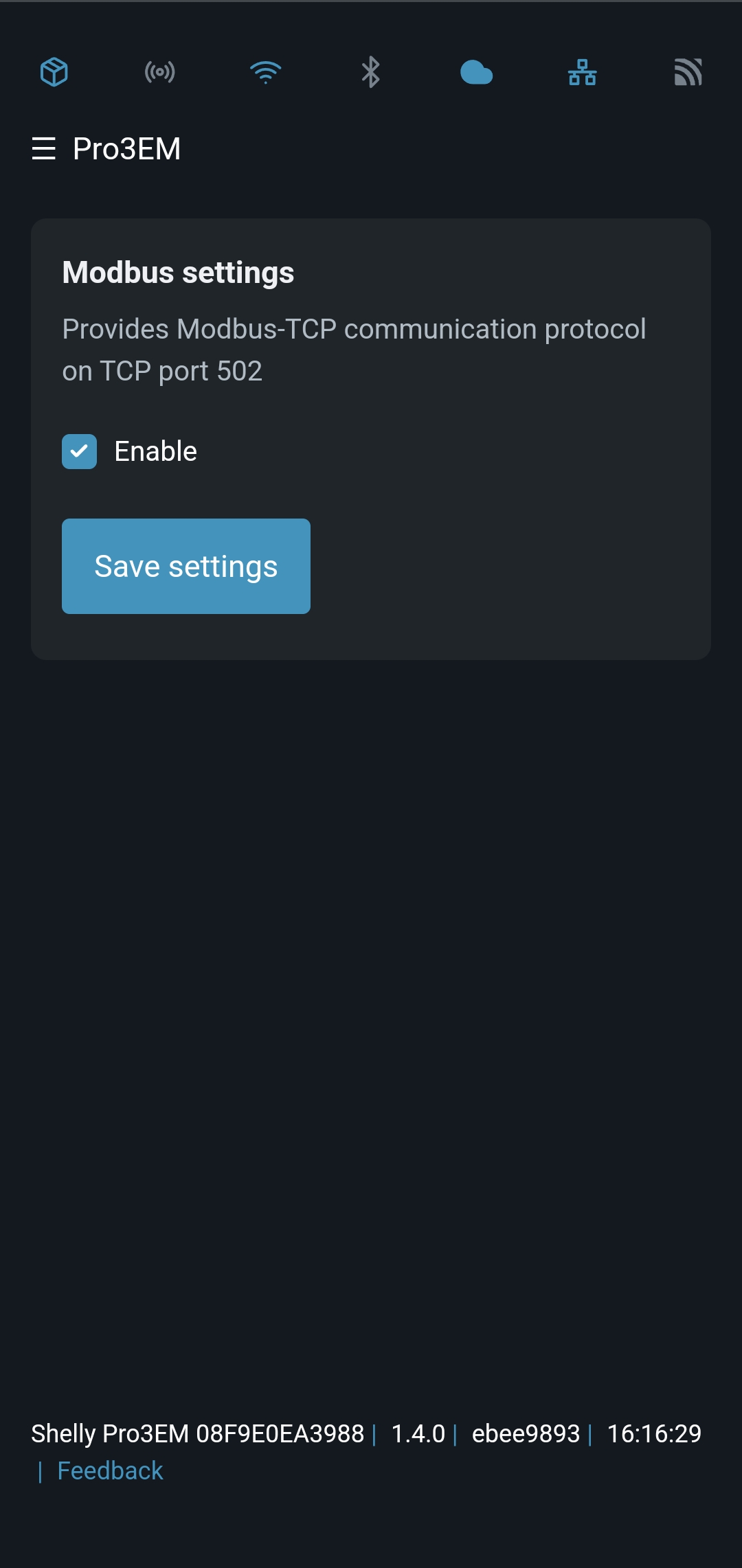Click the Bluetooth status icon
The height and width of the screenshot is (1568, 742).
371,72
